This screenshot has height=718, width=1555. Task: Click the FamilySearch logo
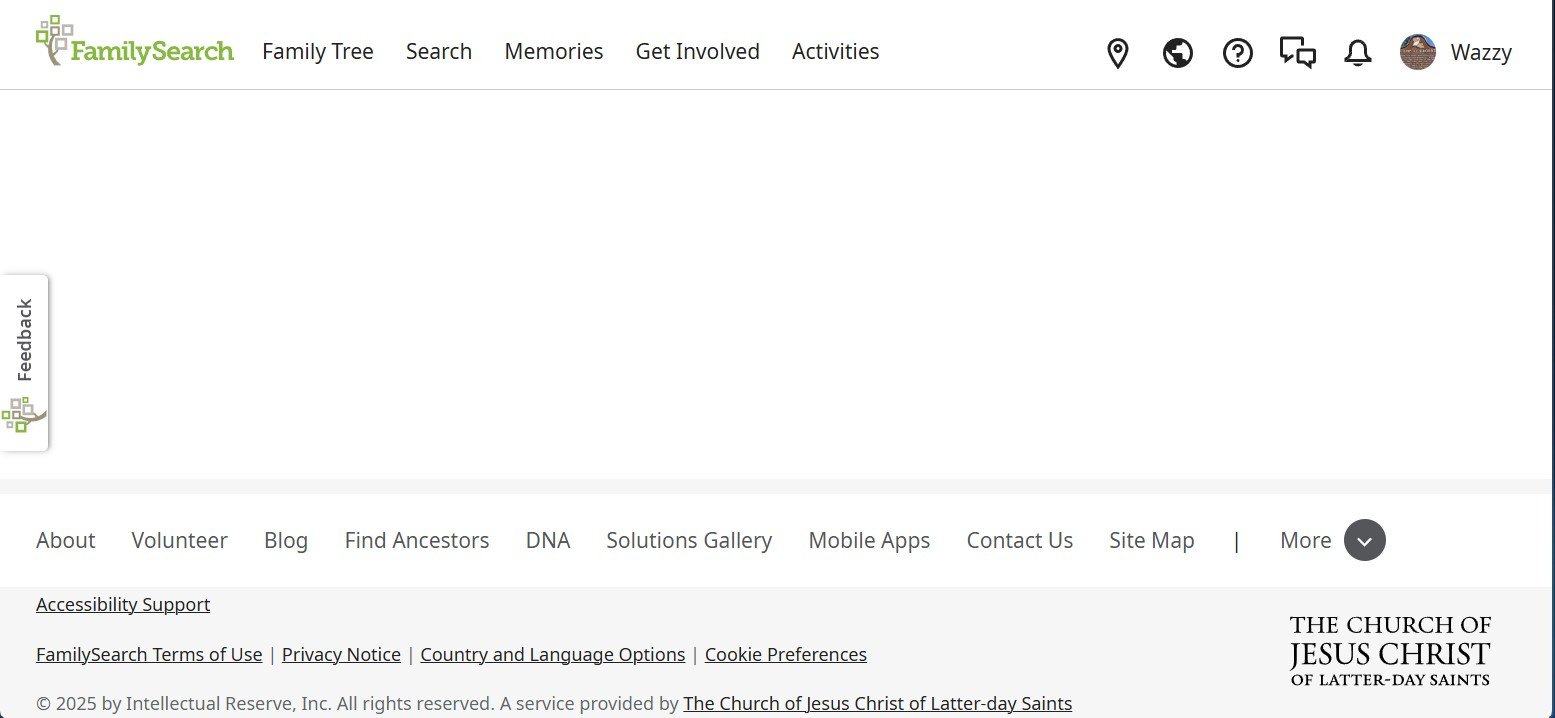(133, 42)
